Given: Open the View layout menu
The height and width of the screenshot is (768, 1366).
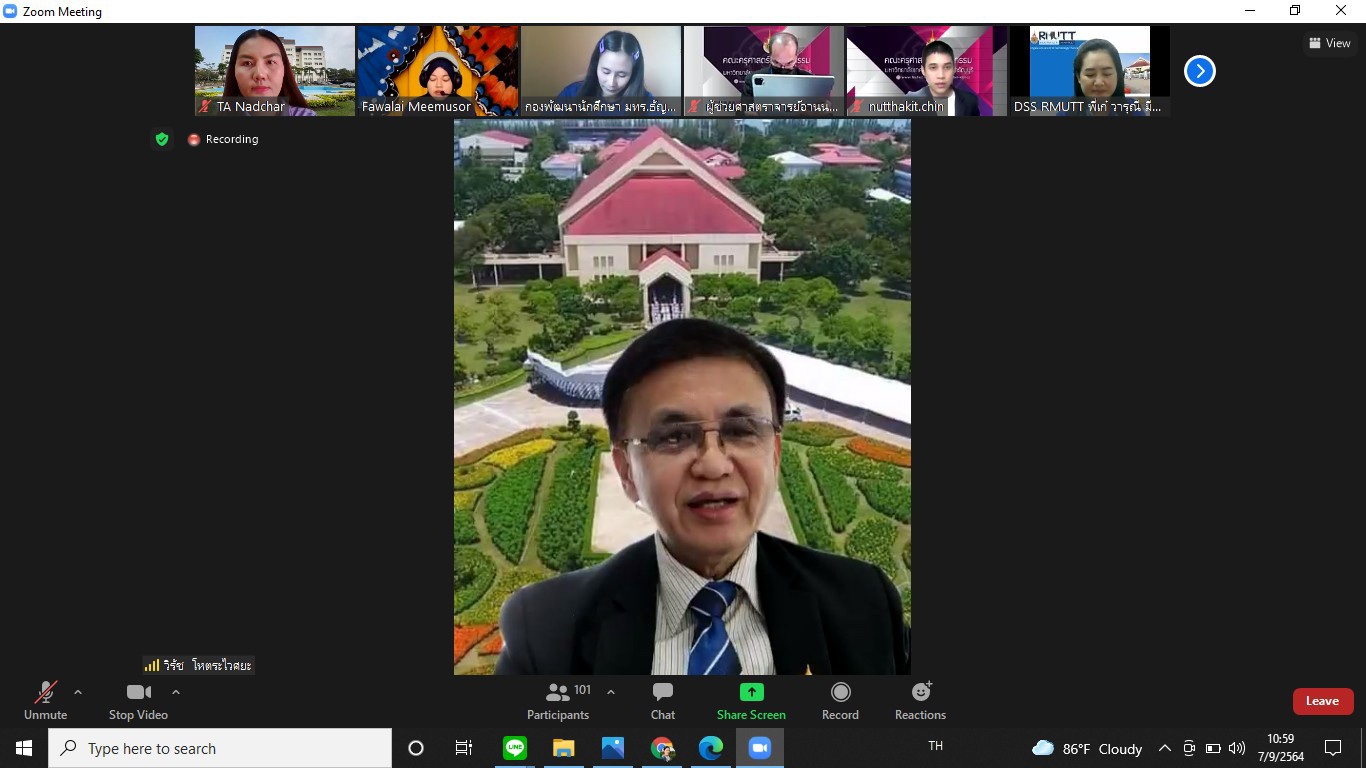Looking at the screenshot, I should tap(1329, 43).
